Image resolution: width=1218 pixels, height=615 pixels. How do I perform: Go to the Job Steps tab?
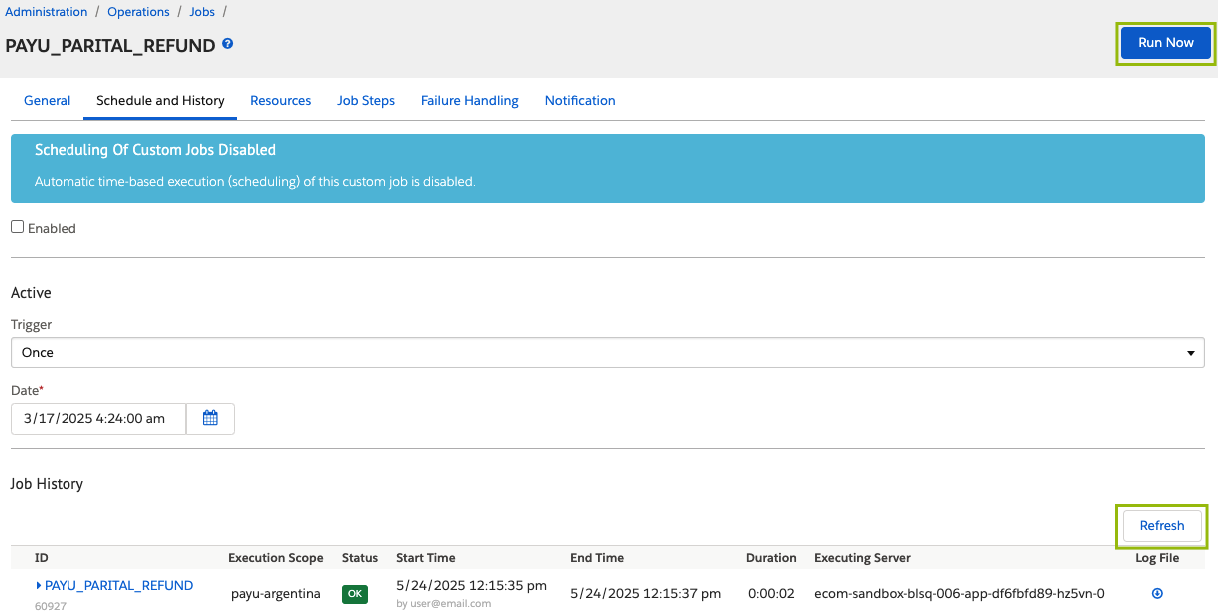point(366,101)
